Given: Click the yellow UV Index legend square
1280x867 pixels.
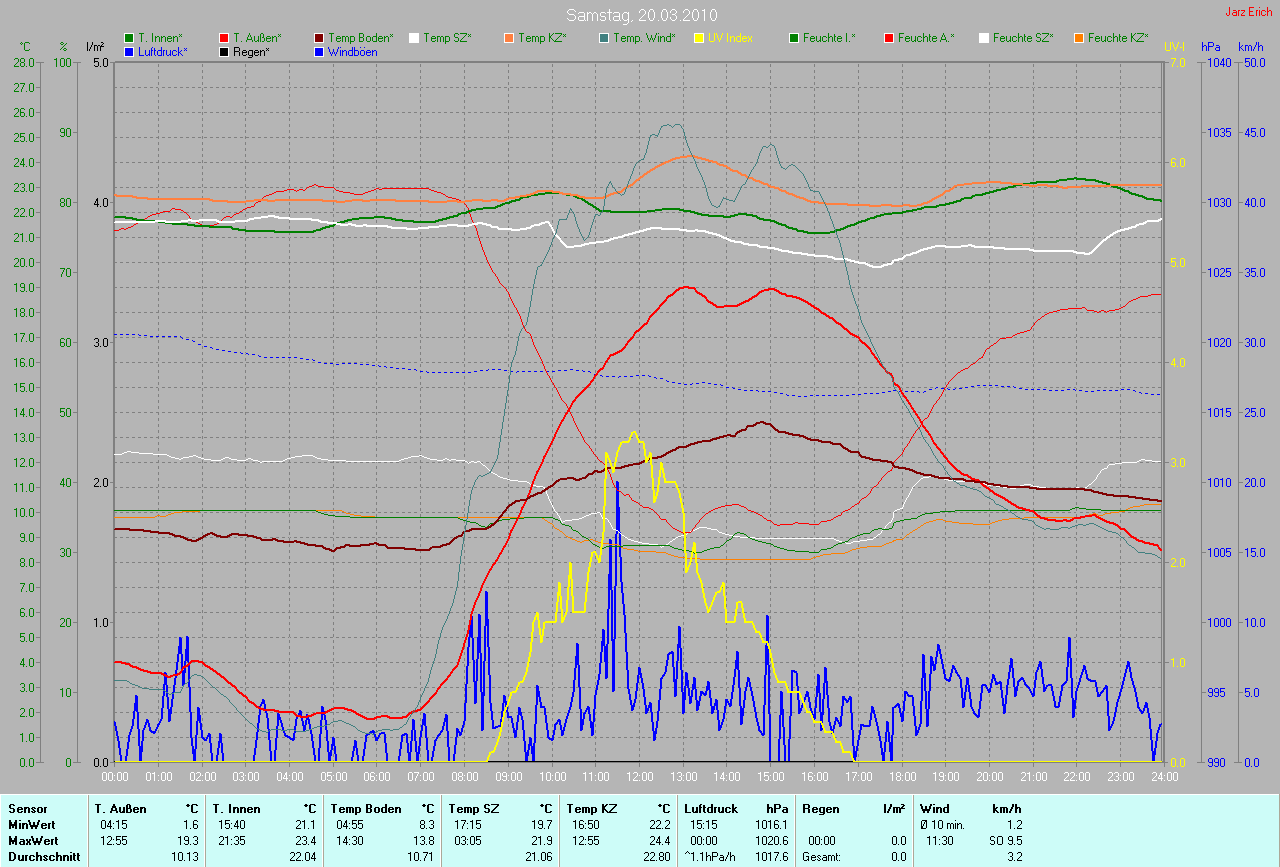Looking at the screenshot, I should tap(699, 38).
